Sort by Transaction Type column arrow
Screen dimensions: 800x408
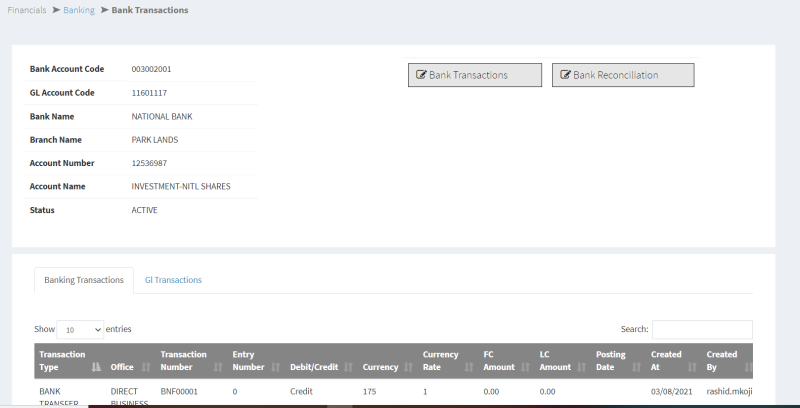(97, 368)
